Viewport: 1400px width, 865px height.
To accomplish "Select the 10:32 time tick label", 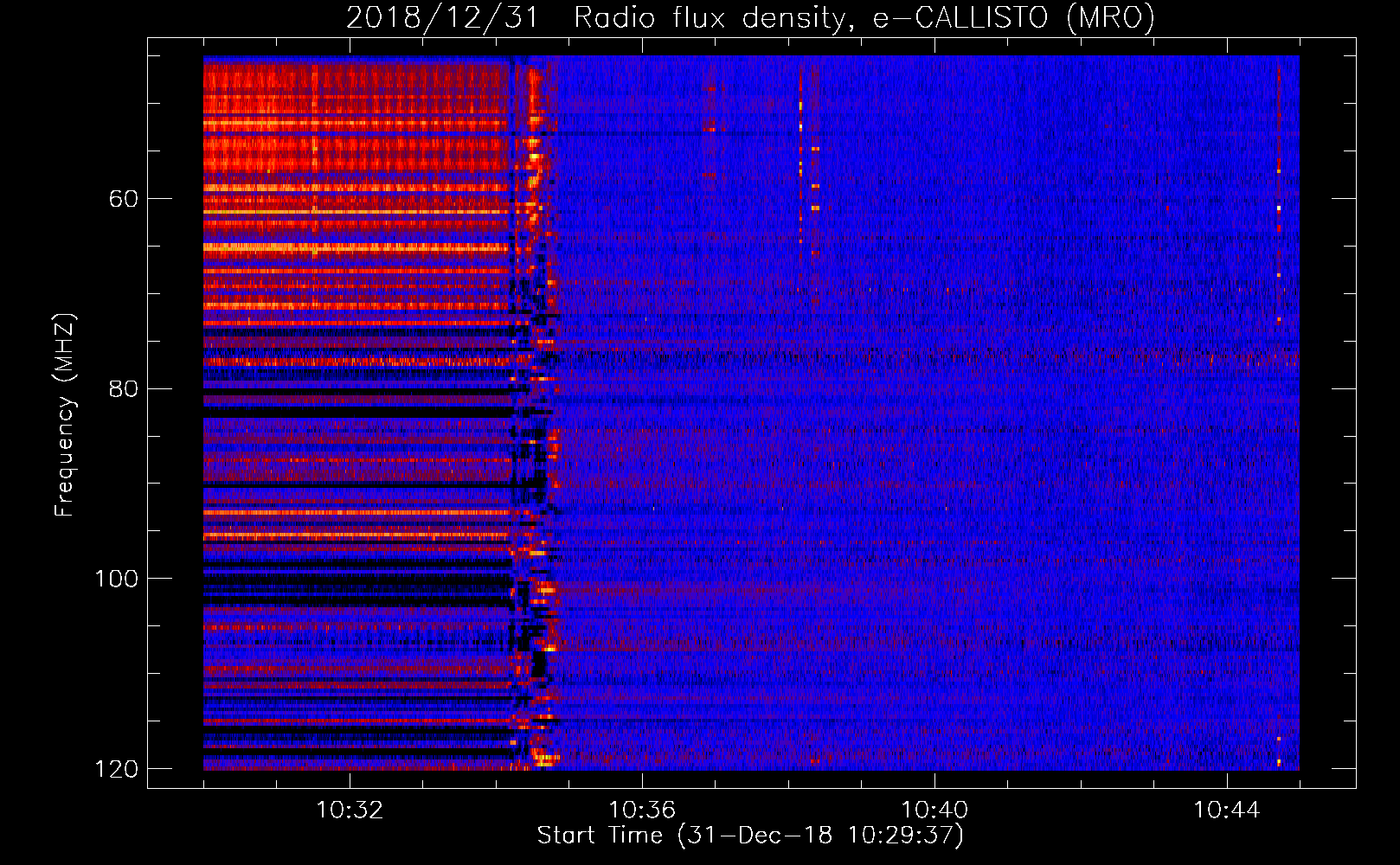I will pos(350,811).
